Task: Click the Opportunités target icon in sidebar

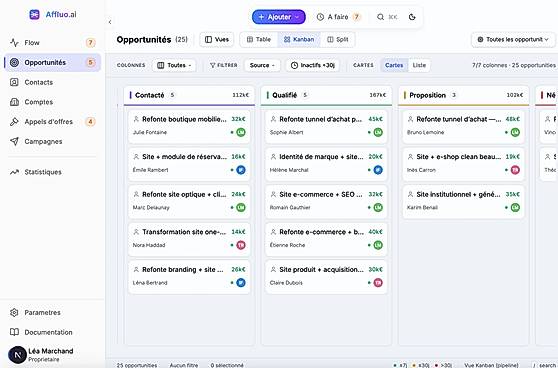Action: tap(14, 62)
